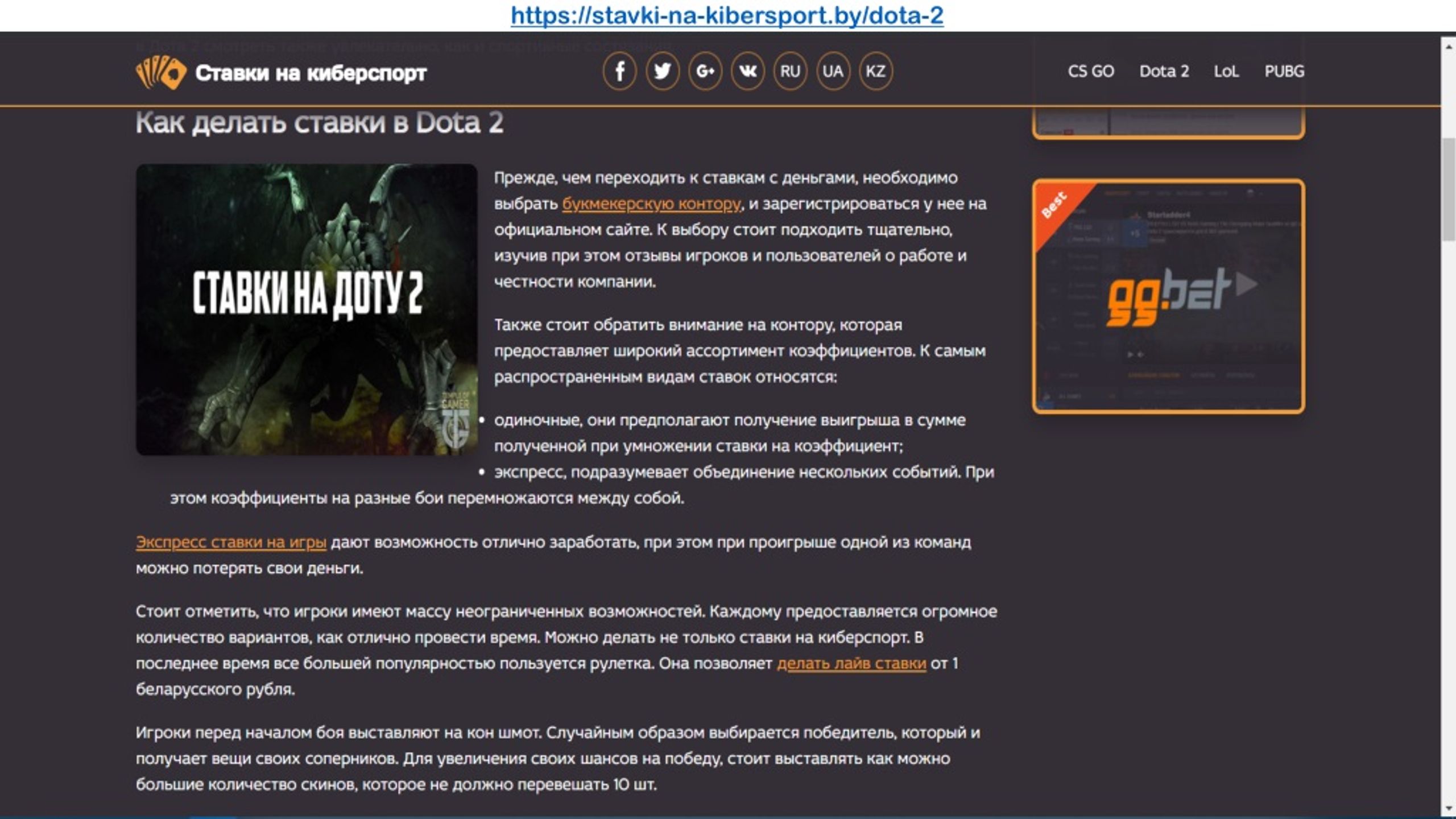
Task: Click the bullet text starting with экспресс
Action: 582,485
